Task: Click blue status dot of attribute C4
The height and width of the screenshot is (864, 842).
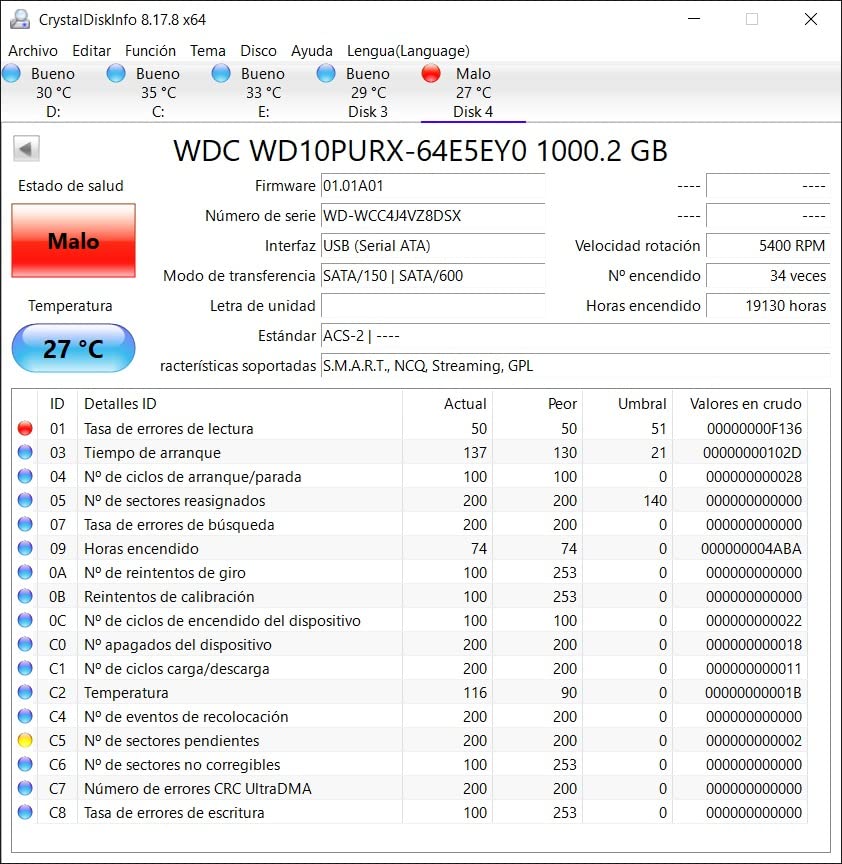Action: click(25, 716)
